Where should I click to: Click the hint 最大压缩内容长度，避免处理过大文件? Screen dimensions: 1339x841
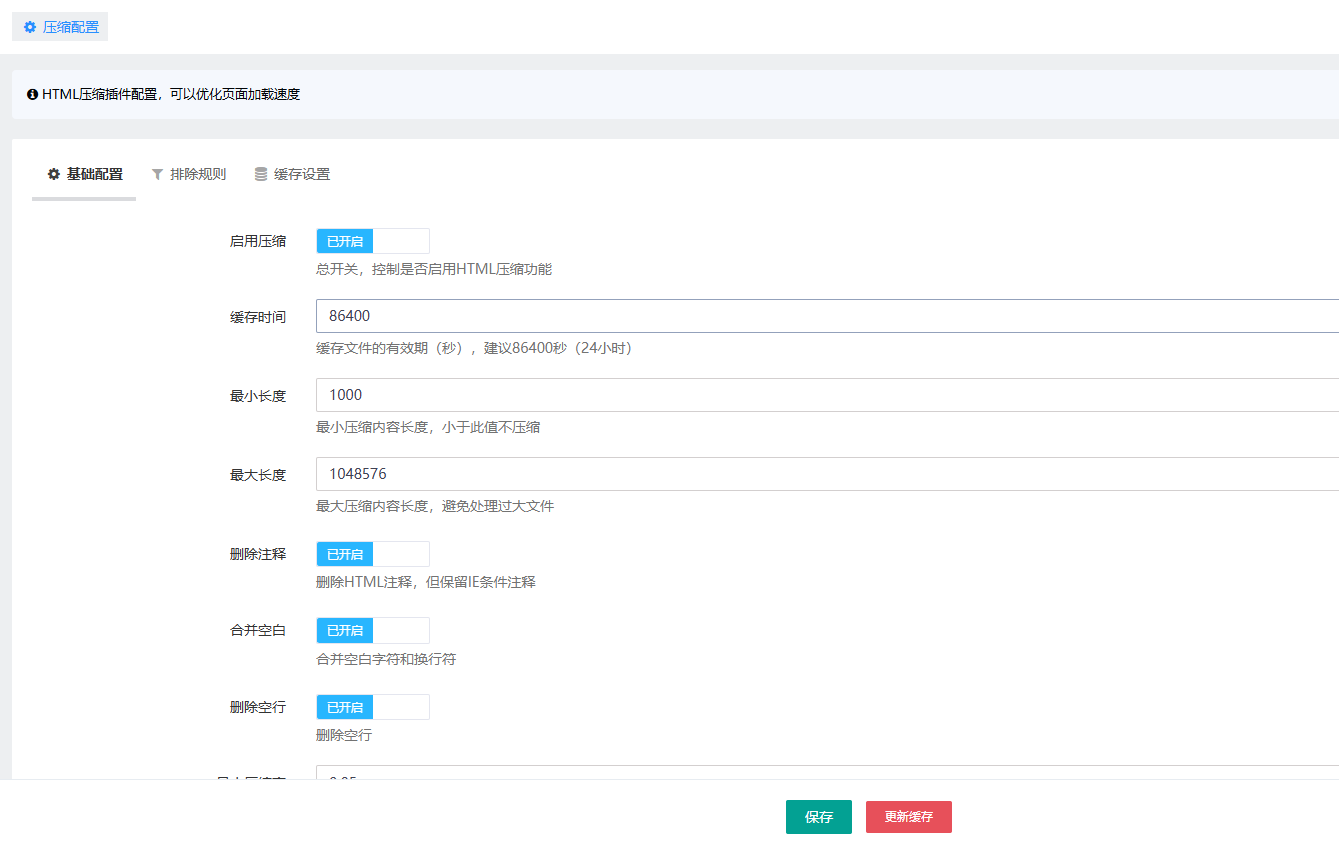435,506
